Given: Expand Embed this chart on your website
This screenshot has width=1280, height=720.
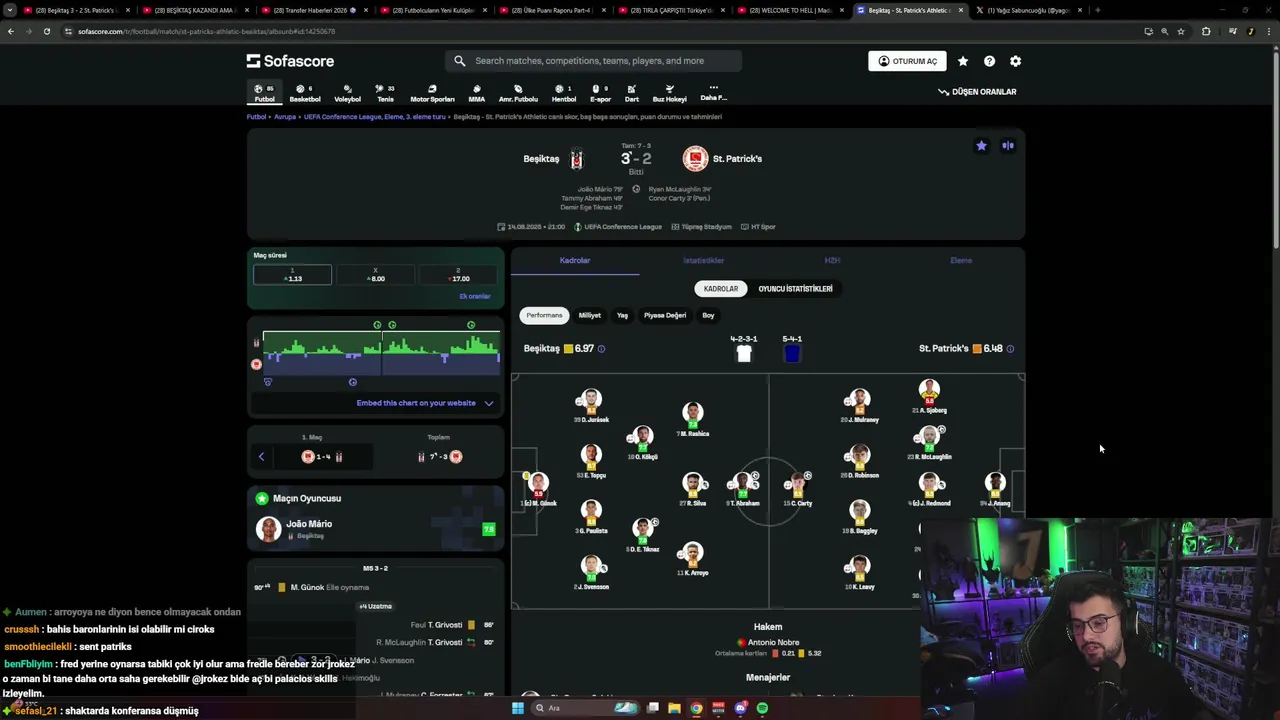Looking at the screenshot, I should pos(425,403).
